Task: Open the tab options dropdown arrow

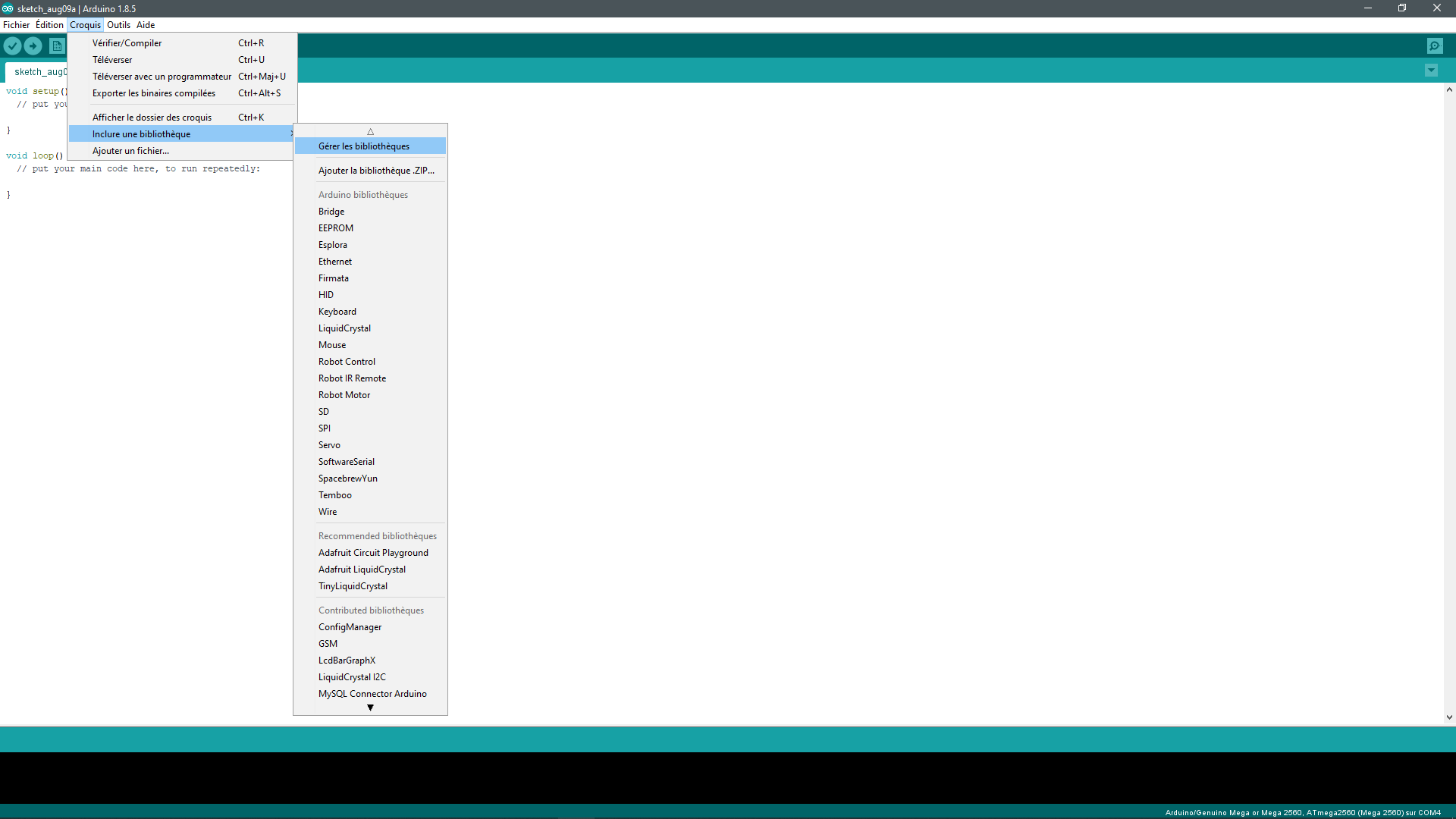Action: point(1431,71)
